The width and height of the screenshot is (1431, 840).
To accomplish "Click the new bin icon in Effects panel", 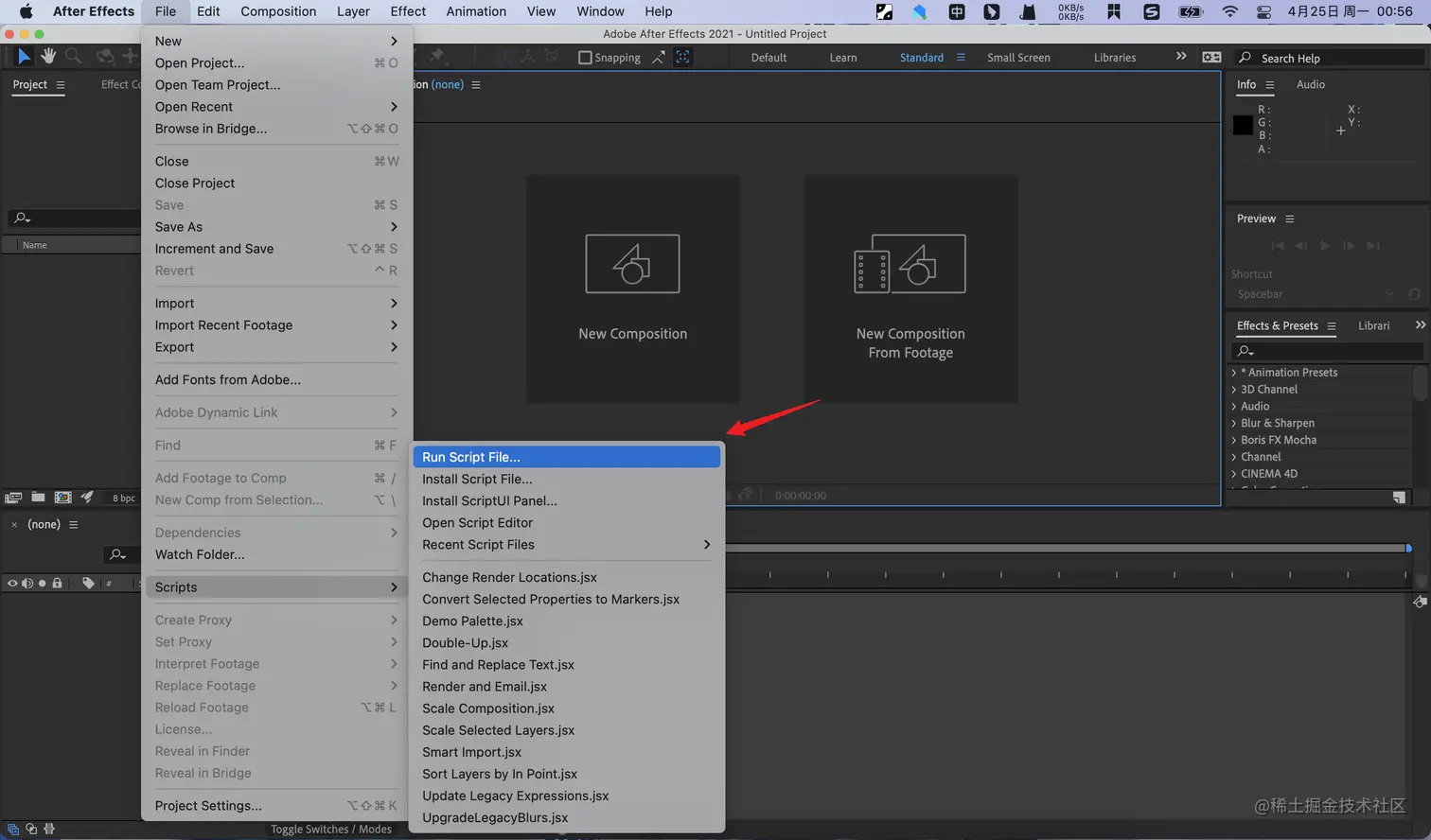I will [1399, 498].
